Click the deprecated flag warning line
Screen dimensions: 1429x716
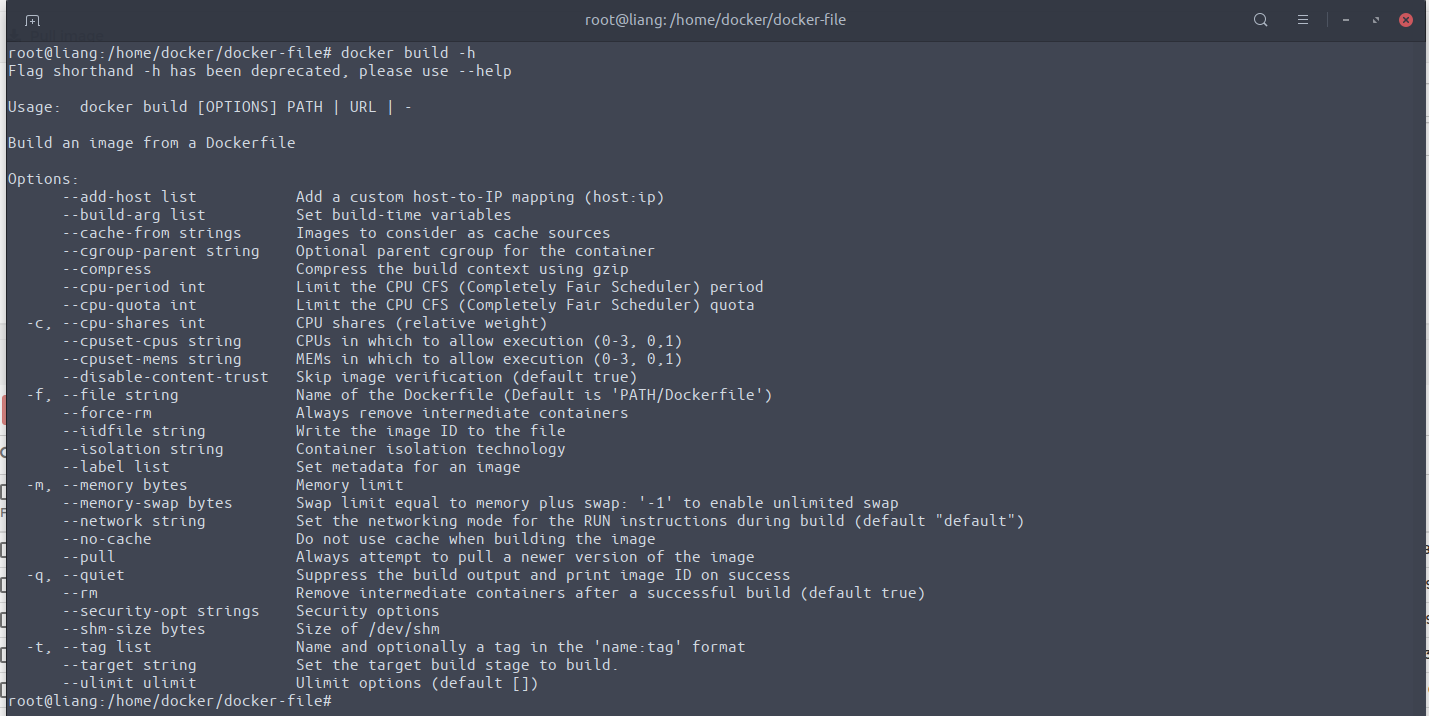pos(260,71)
